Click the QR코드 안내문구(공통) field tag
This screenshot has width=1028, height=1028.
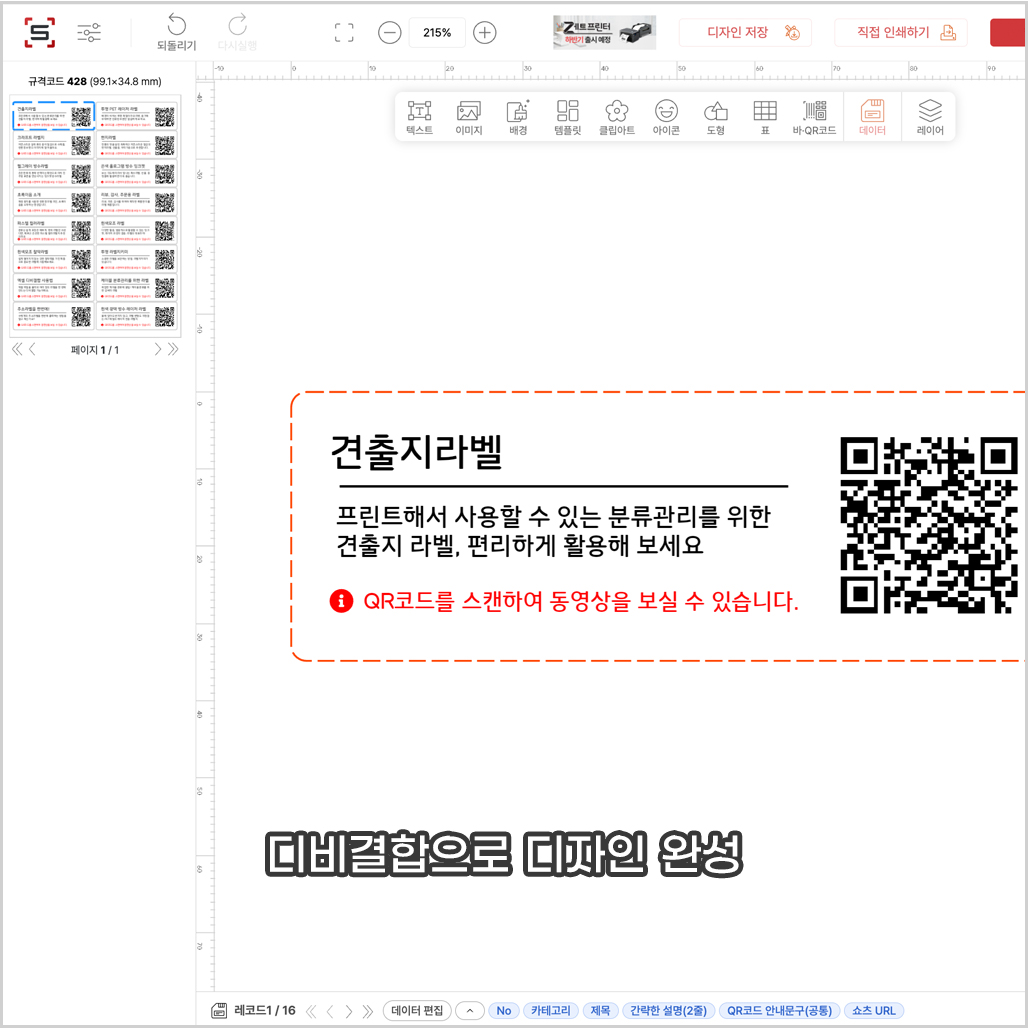779,1010
